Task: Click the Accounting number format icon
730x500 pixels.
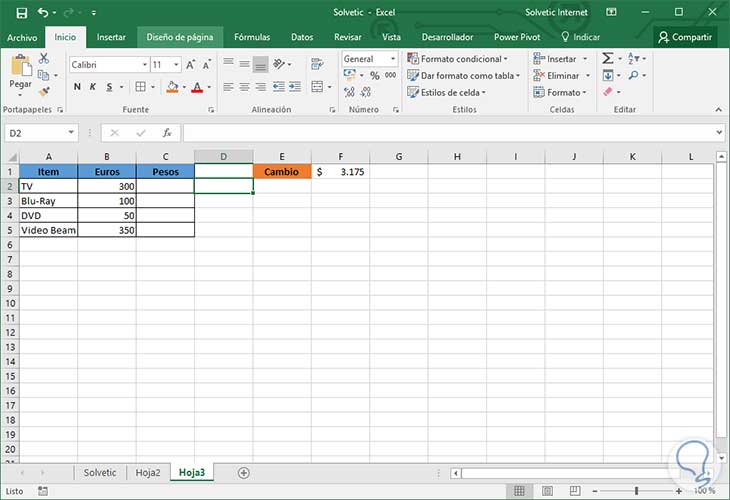Action: click(x=350, y=74)
